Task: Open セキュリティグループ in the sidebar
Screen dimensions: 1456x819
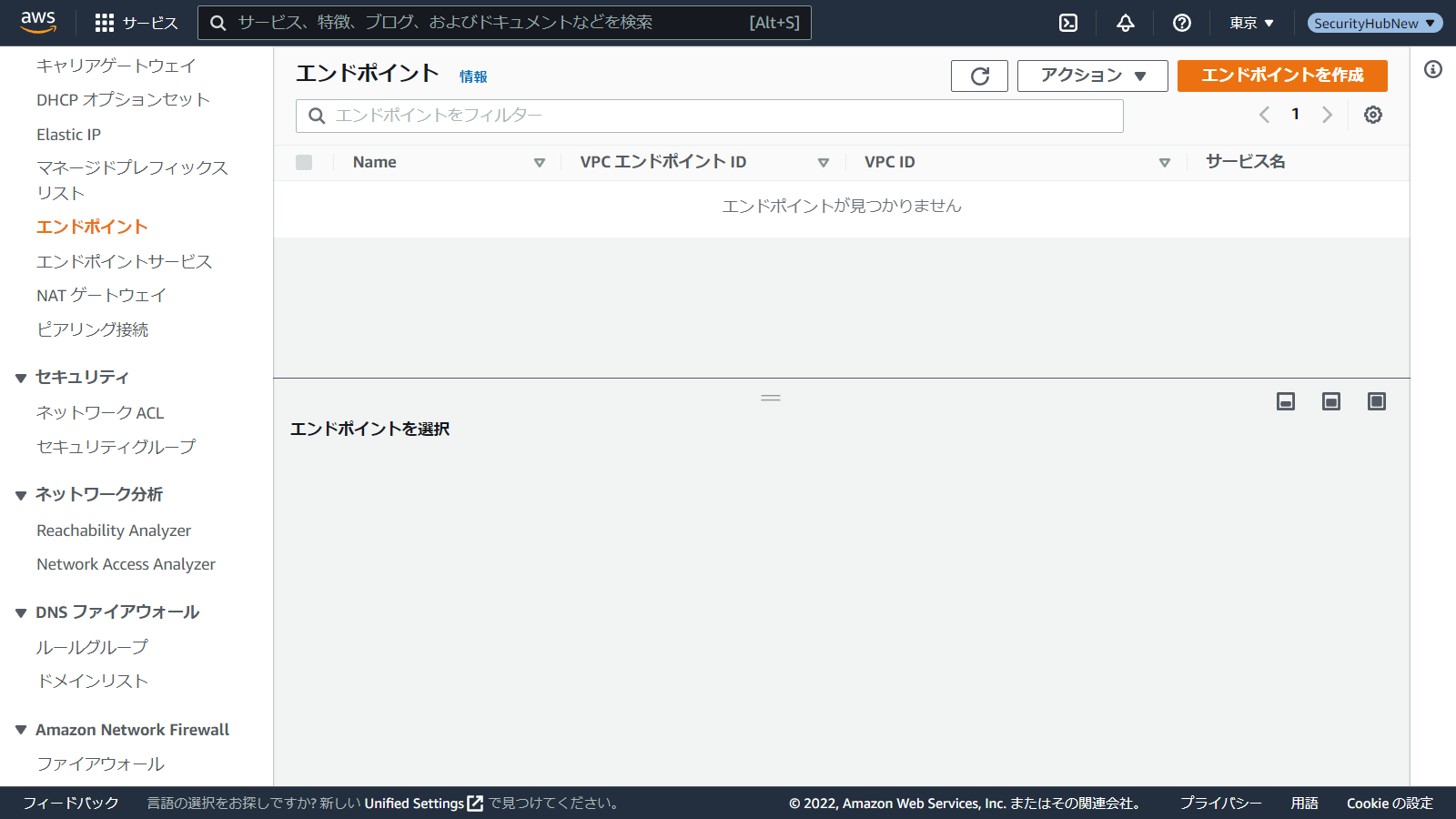Action: [116, 447]
